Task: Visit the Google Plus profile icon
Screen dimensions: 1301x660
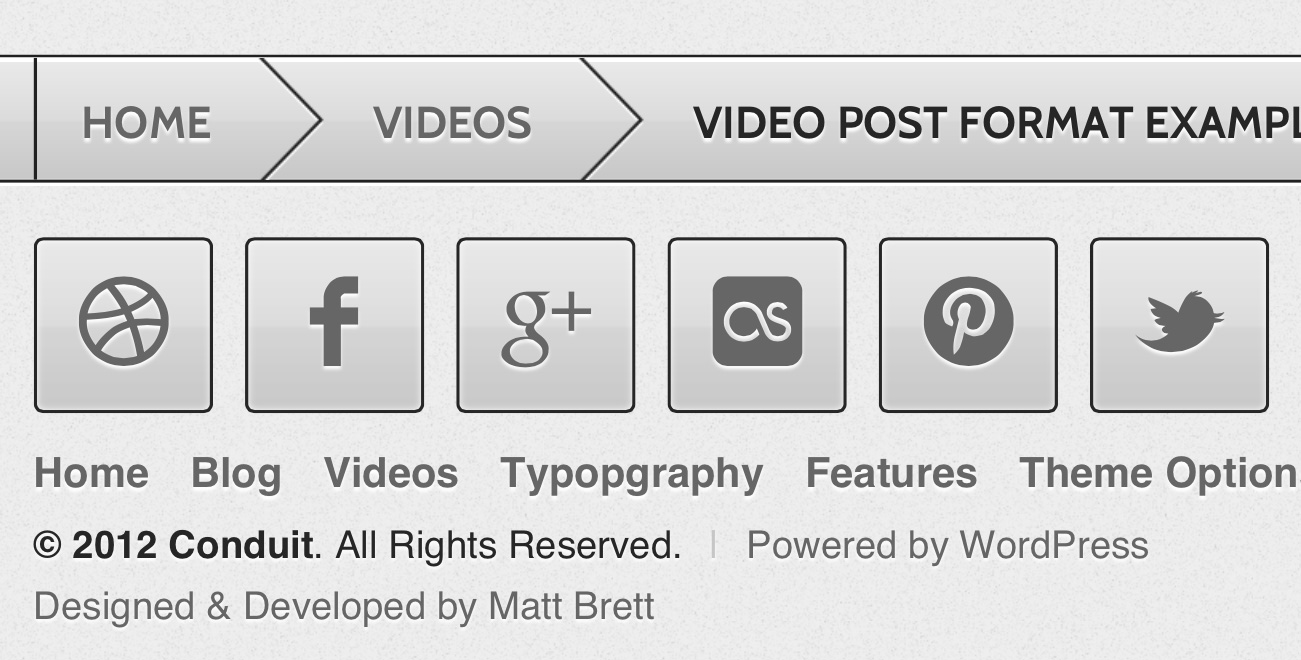Action: (x=546, y=325)
